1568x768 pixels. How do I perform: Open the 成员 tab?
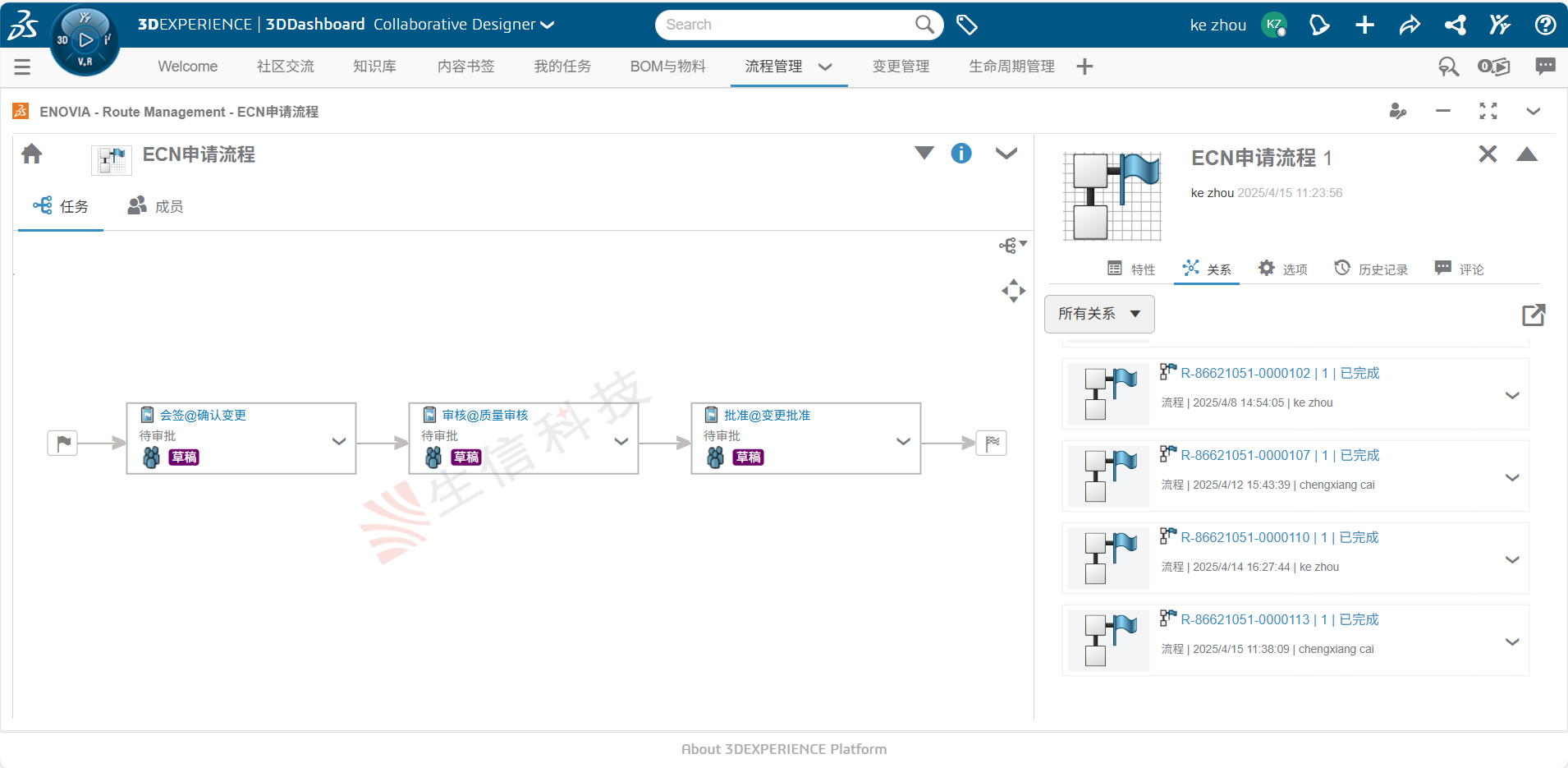pyautogui.click(x=155, y=206)
